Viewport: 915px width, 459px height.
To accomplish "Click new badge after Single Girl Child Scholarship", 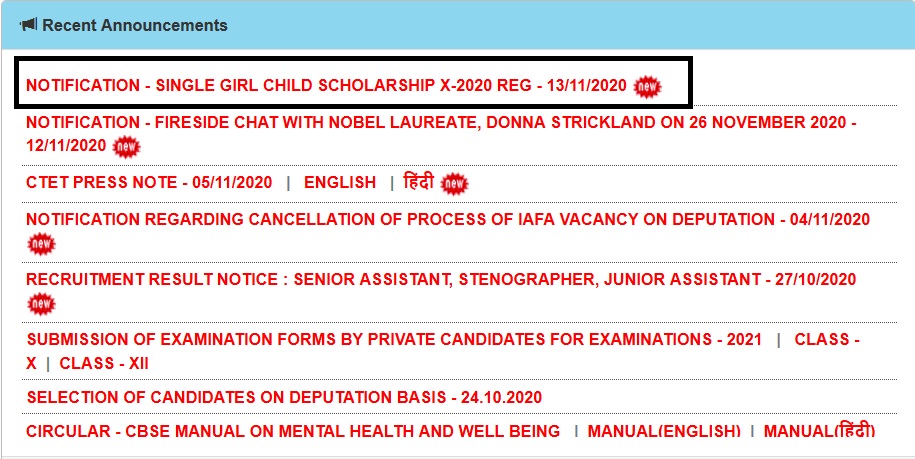I will tap(647, 87).
